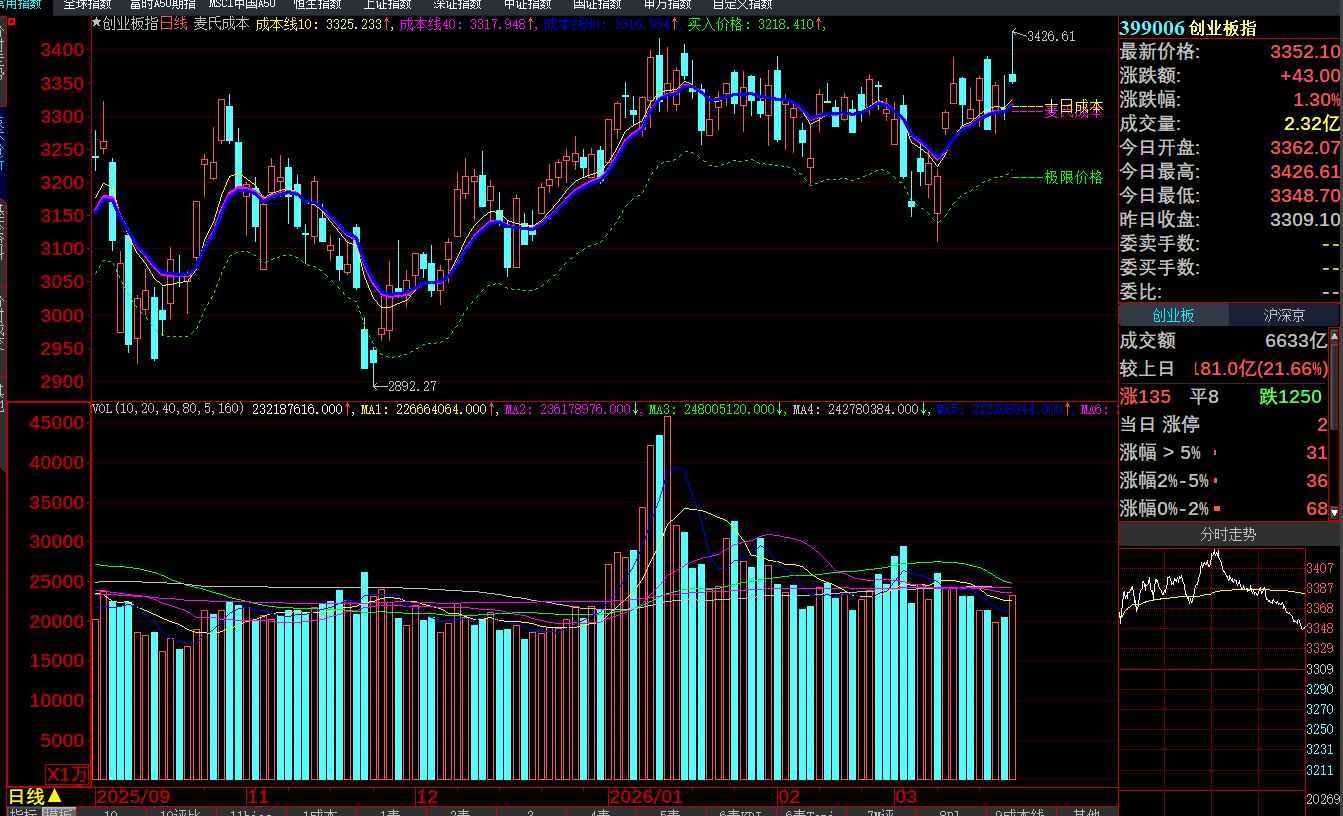The height and width of the screenshot is (816, 1343).
Task: Open the 麦氏成本 indicator name in header
Action: pyautogui.click(x=221, y=24)
